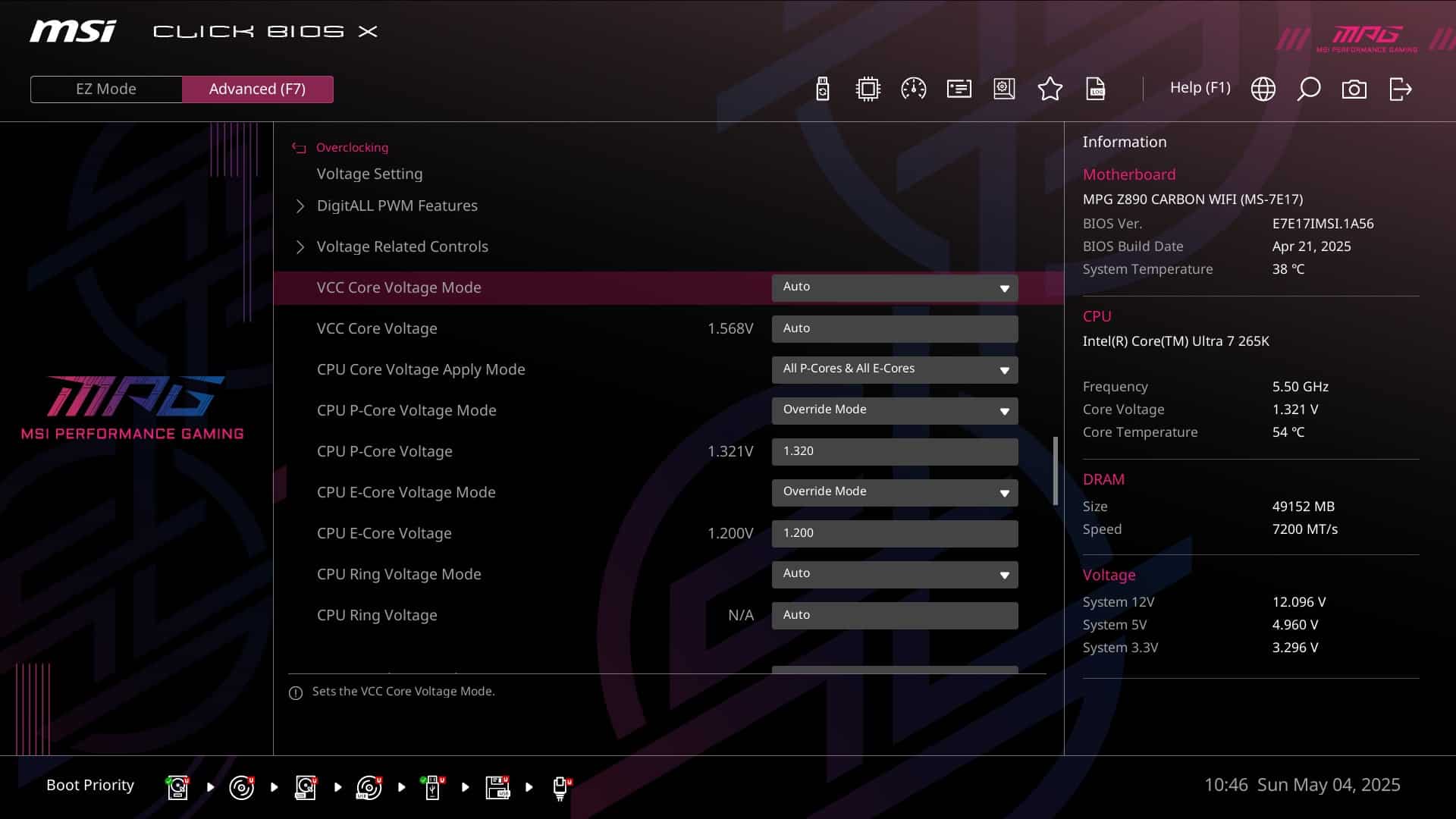Click the CPU chip icon in toolbar

868,89
